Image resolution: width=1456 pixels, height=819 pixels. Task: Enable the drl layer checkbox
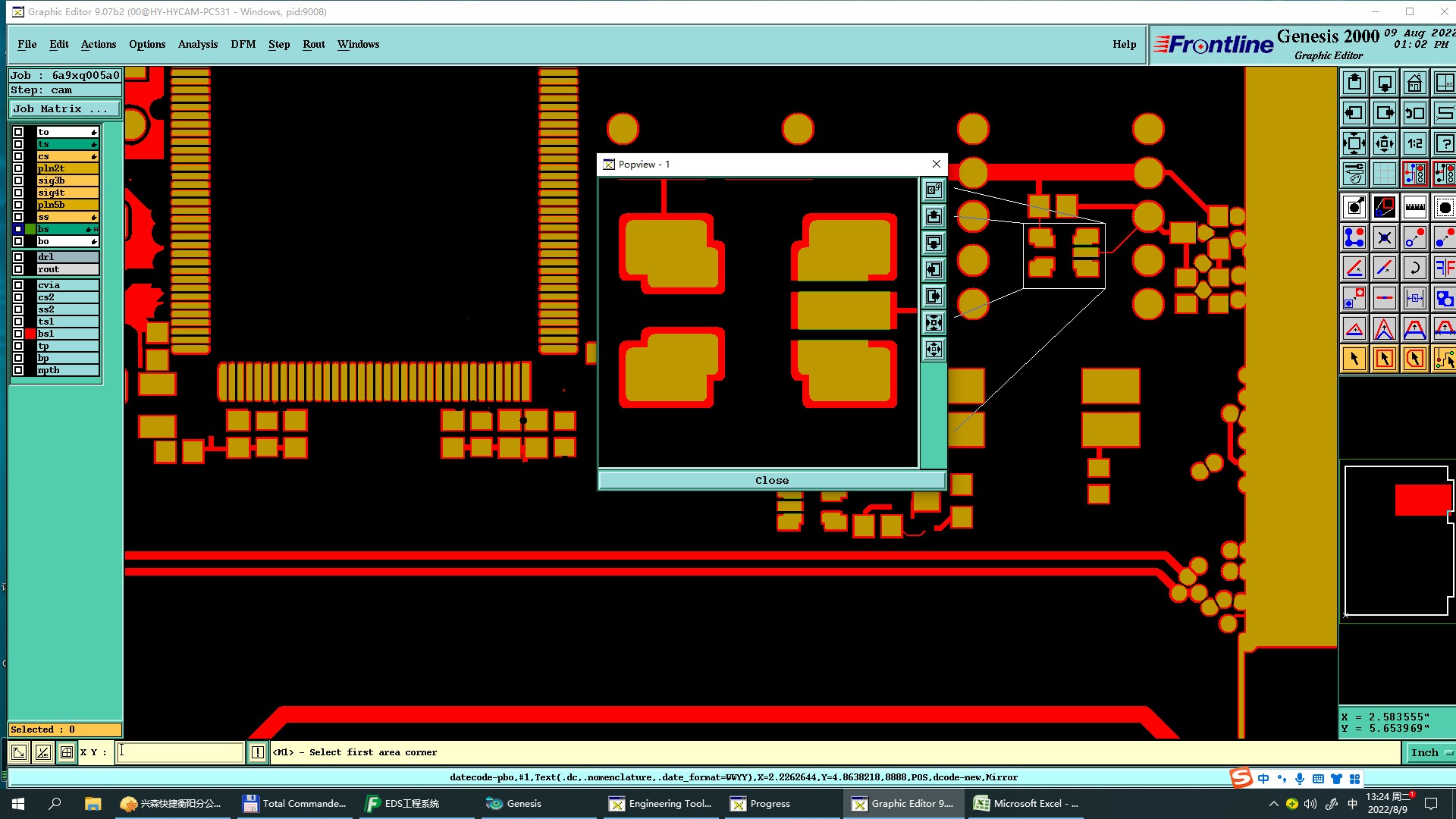tap(18, 257)
